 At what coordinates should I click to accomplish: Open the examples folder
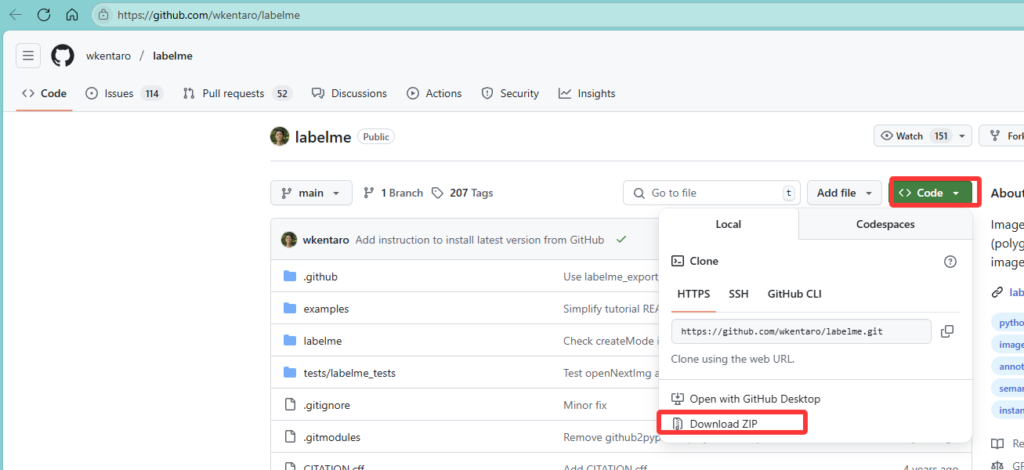click(326, 309)
